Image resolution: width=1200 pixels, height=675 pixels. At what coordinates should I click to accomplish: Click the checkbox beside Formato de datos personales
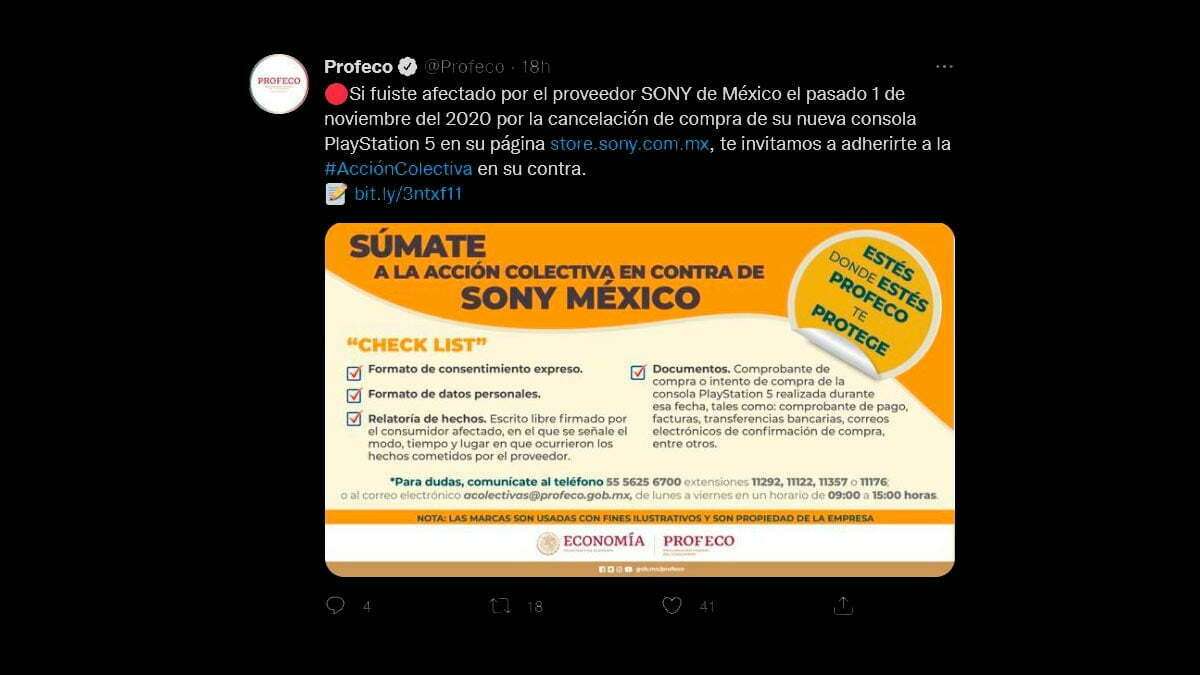(x=354, y=395)
